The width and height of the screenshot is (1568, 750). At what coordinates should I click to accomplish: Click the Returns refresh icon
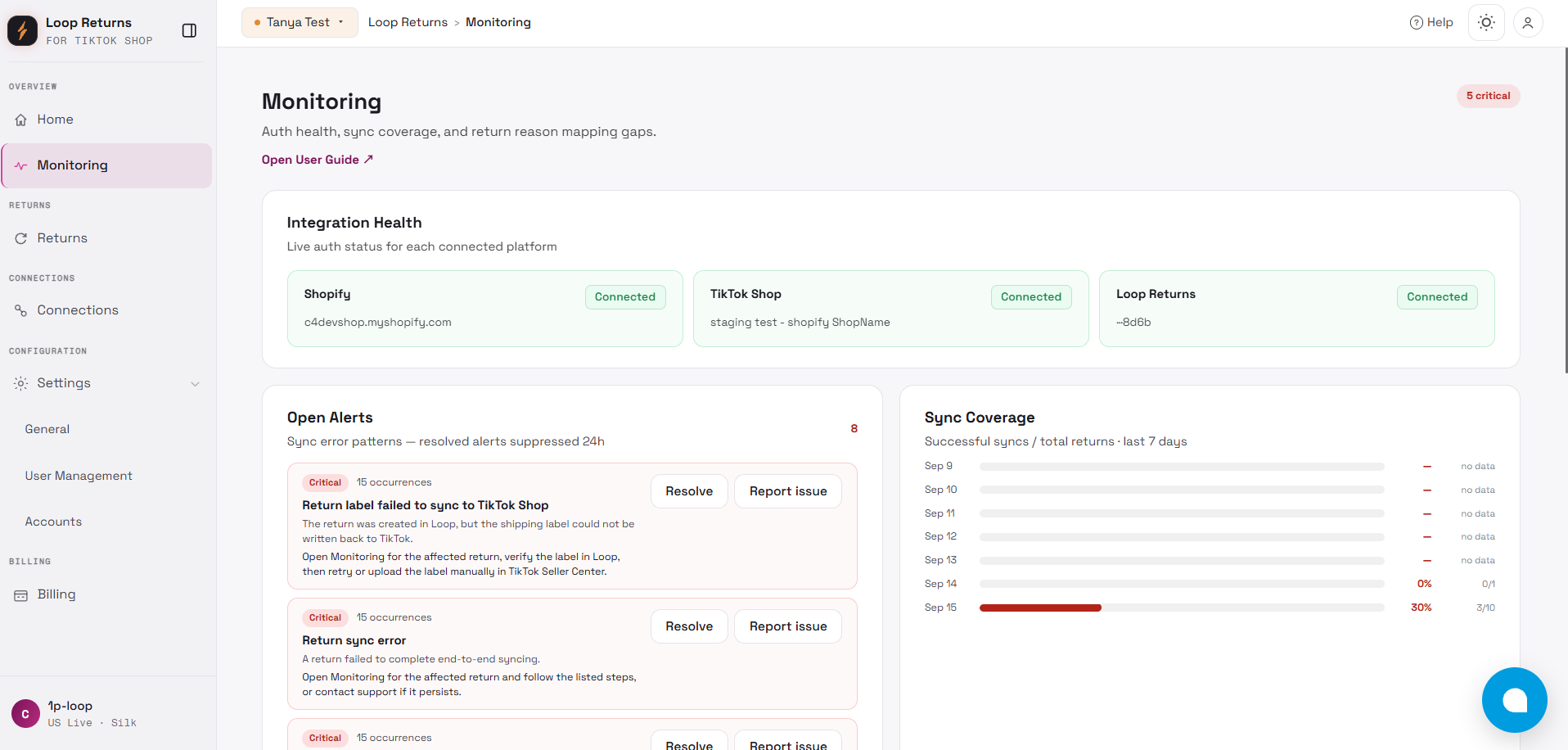pyautogui.click(x=20, y=238)
